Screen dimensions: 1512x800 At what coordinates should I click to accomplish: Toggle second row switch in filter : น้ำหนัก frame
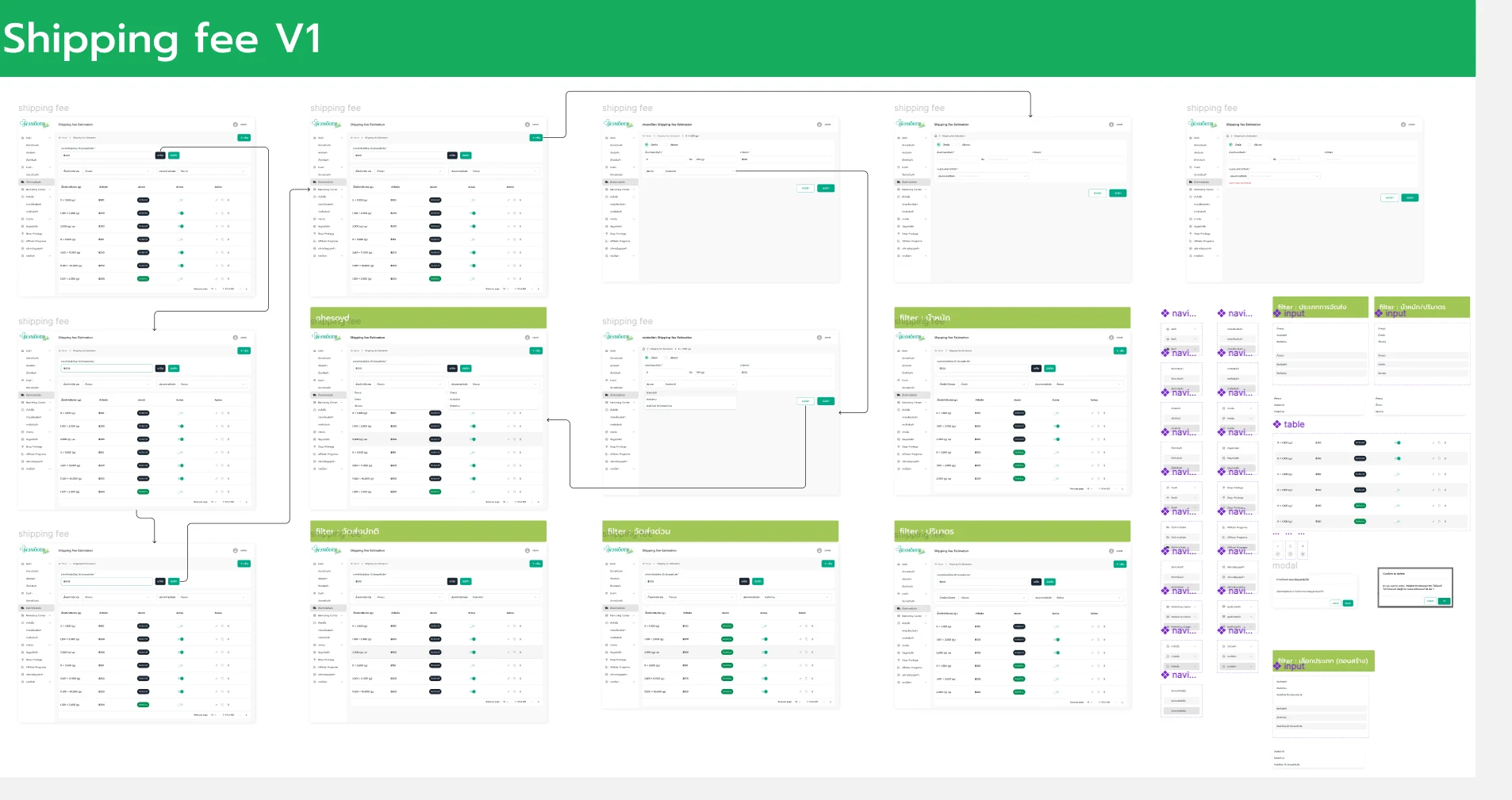click(1057, 426)
